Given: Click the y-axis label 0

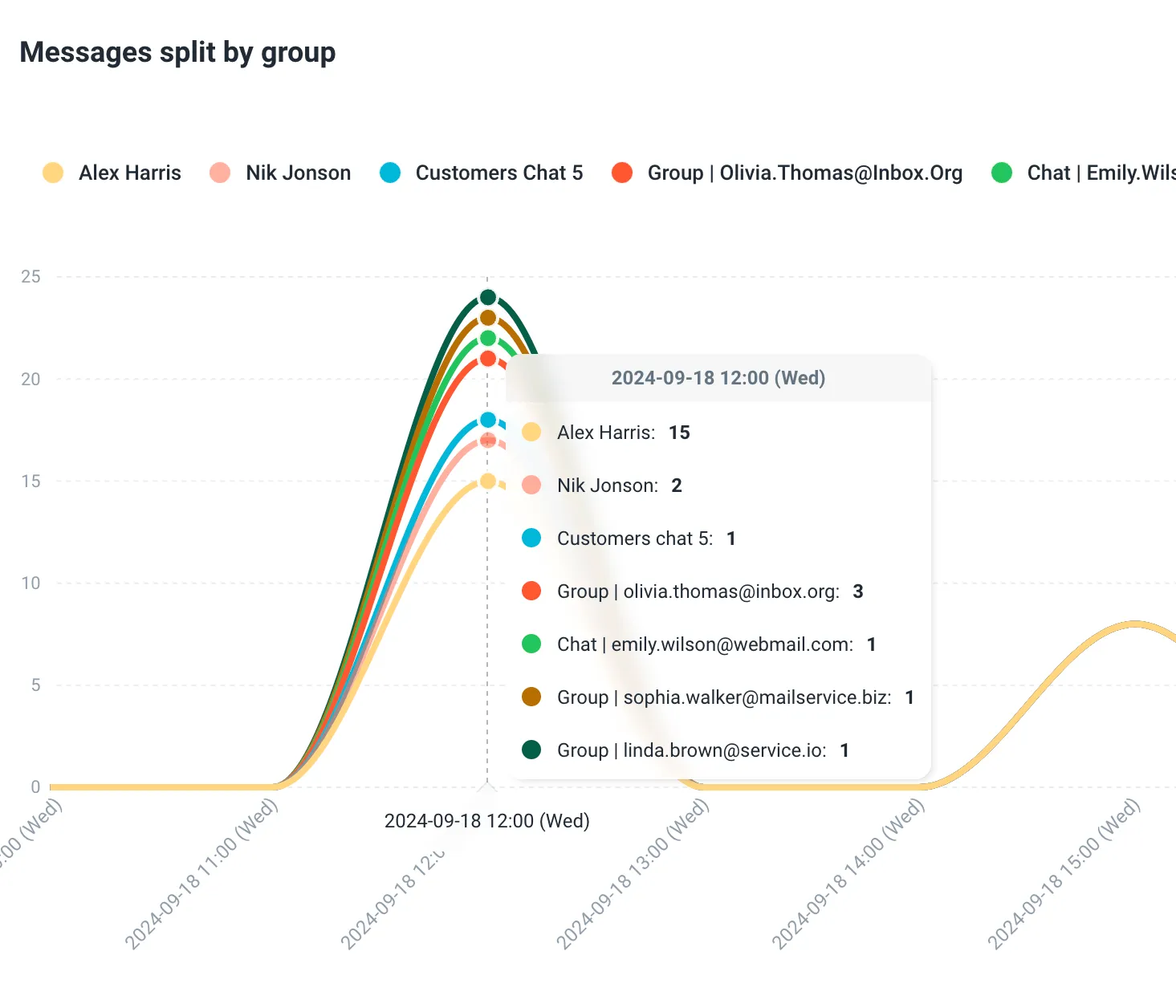Looking at the screenshot, I should click(x=35, y=786).
